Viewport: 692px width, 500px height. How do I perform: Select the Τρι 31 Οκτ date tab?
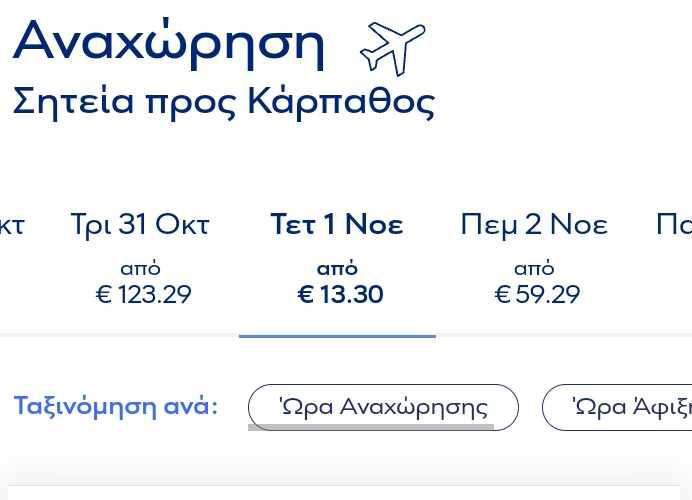(140, 225)
